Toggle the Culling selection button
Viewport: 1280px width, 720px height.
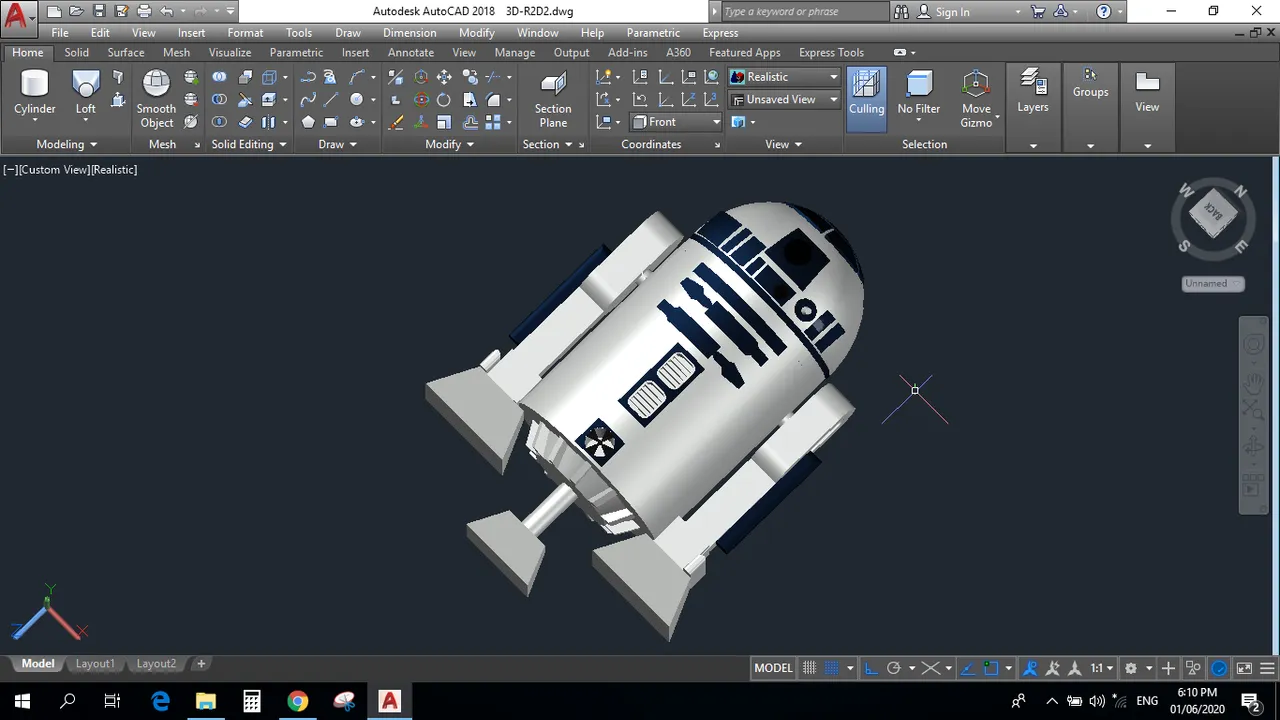pyautogui.click(x=866, y=97)
